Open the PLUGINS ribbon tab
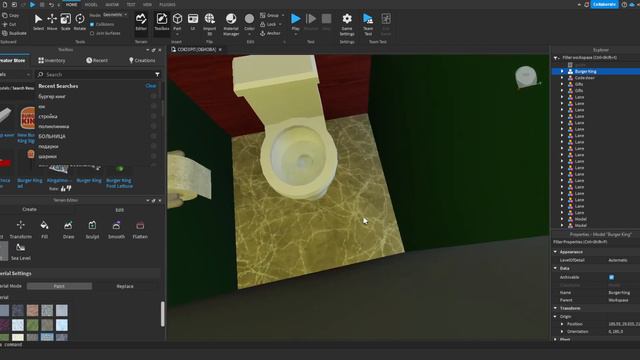The image size is (640, 360). pos(167,4)
